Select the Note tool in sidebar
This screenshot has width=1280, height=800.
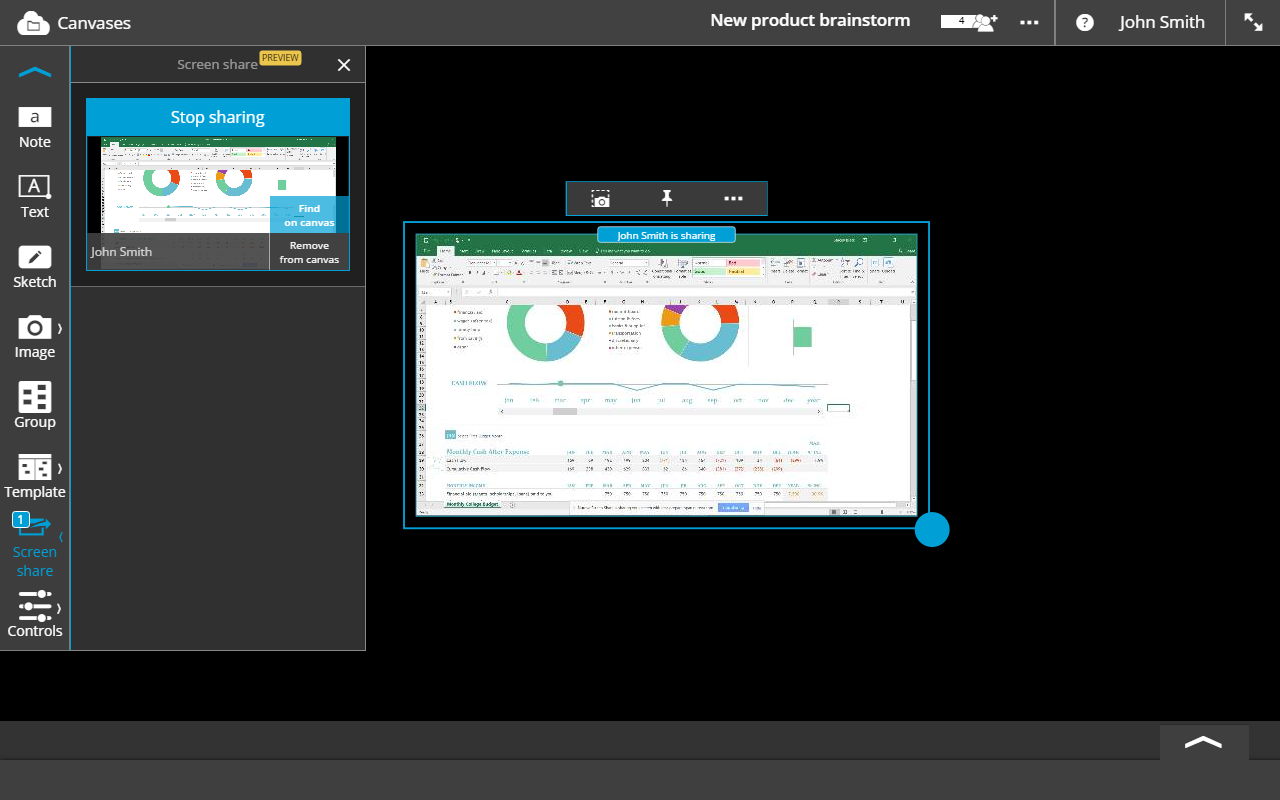[x=34, y=127]
